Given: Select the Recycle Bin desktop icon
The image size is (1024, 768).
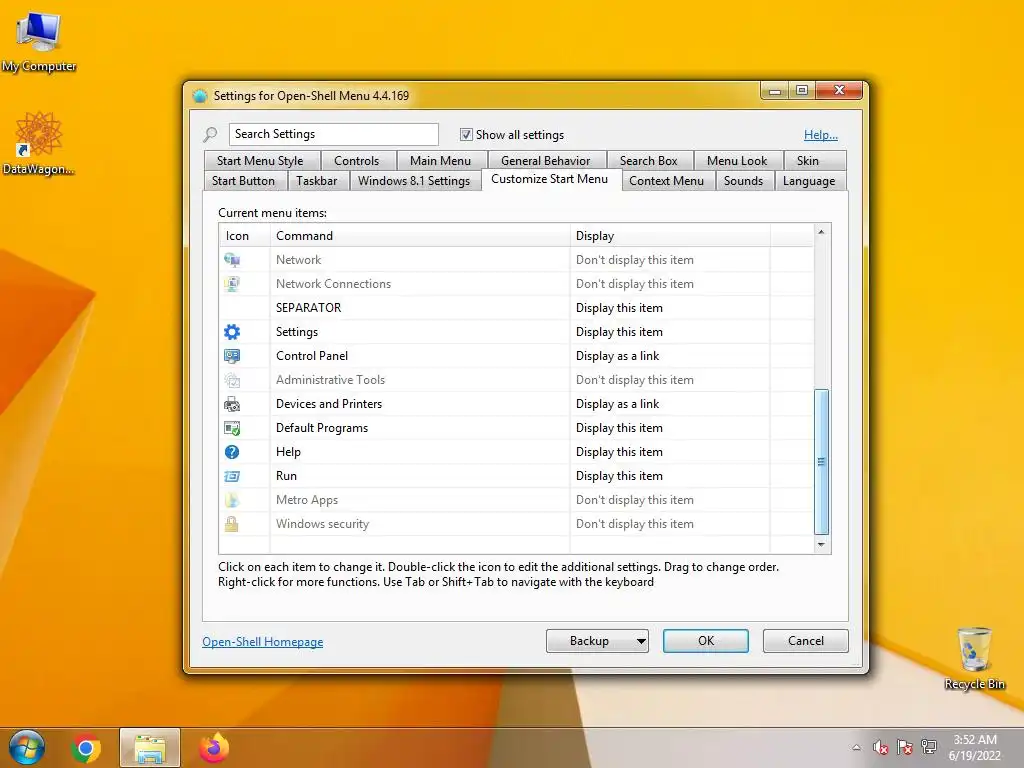Looking at the screenshot, I should (974, 658).
